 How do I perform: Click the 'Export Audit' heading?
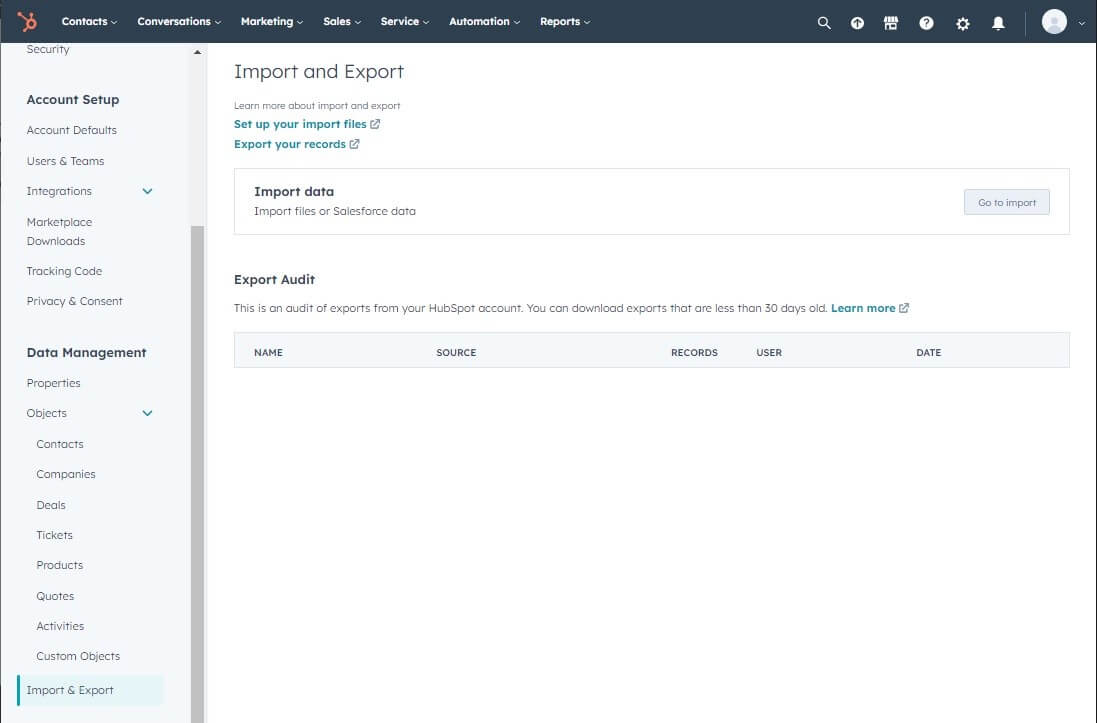click(274, 279)
